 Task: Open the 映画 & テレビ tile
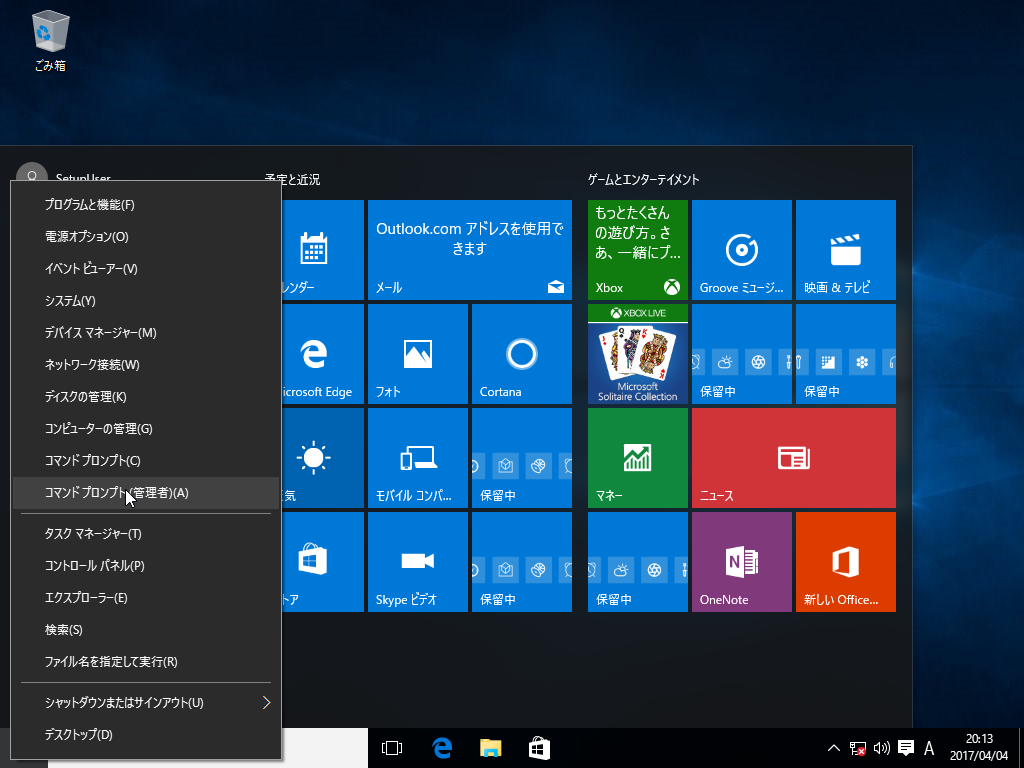846,249
